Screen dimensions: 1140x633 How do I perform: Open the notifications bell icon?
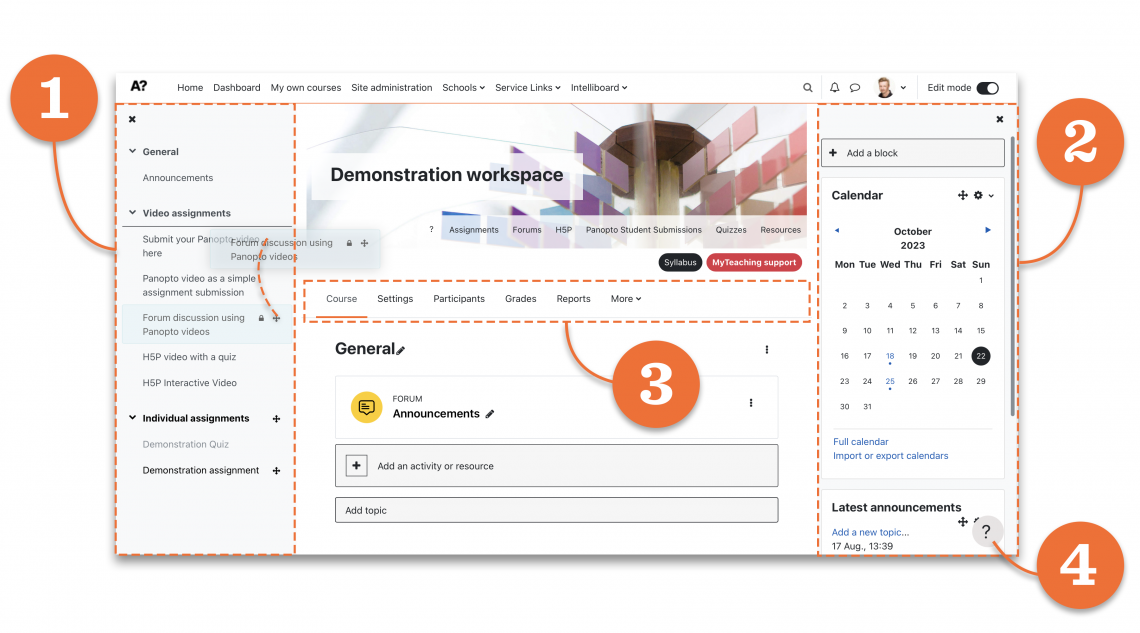point(834,88)
